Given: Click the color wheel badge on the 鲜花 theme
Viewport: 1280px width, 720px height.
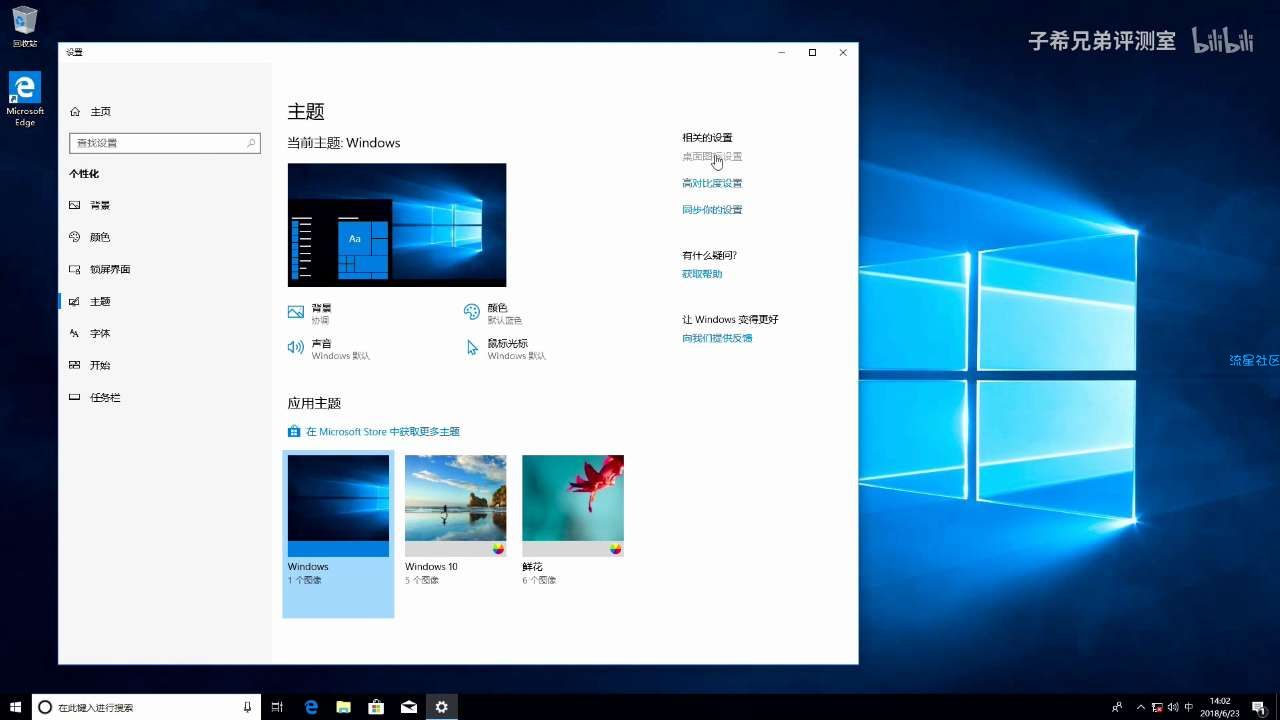Looking at the screenshot, I should click(615, 549).
